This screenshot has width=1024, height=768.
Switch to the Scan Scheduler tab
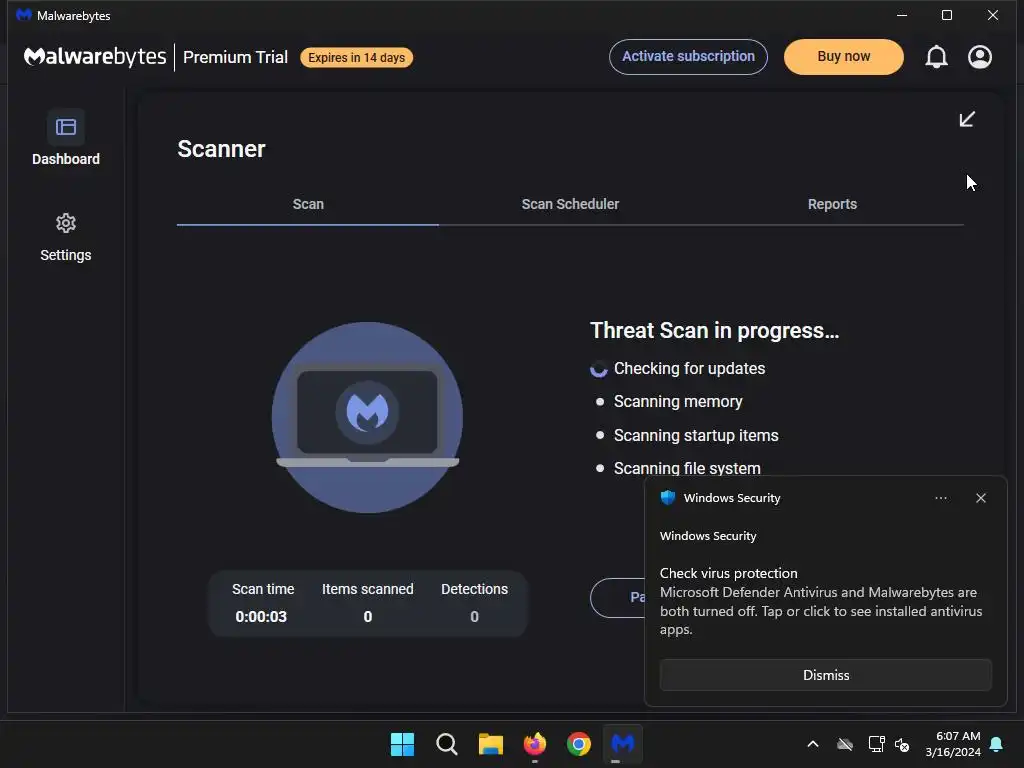tap(570, 204)
